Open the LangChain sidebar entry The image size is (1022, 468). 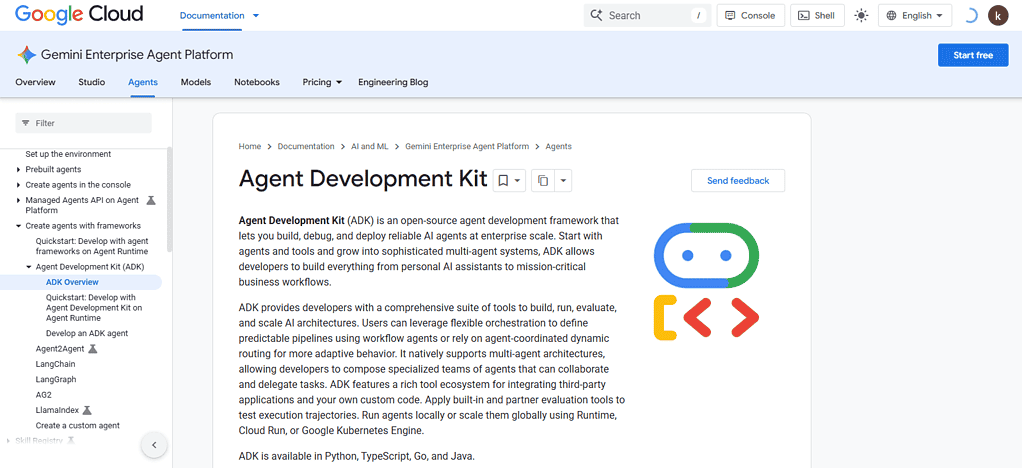coord(55,364)
